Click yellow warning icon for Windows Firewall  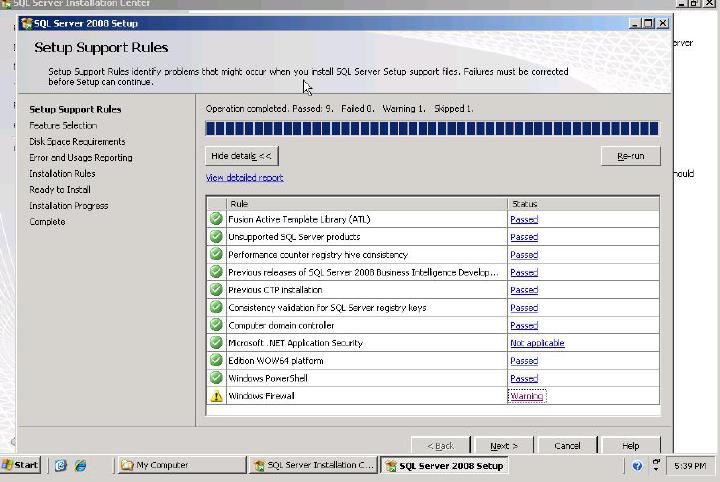coord(216,396)
